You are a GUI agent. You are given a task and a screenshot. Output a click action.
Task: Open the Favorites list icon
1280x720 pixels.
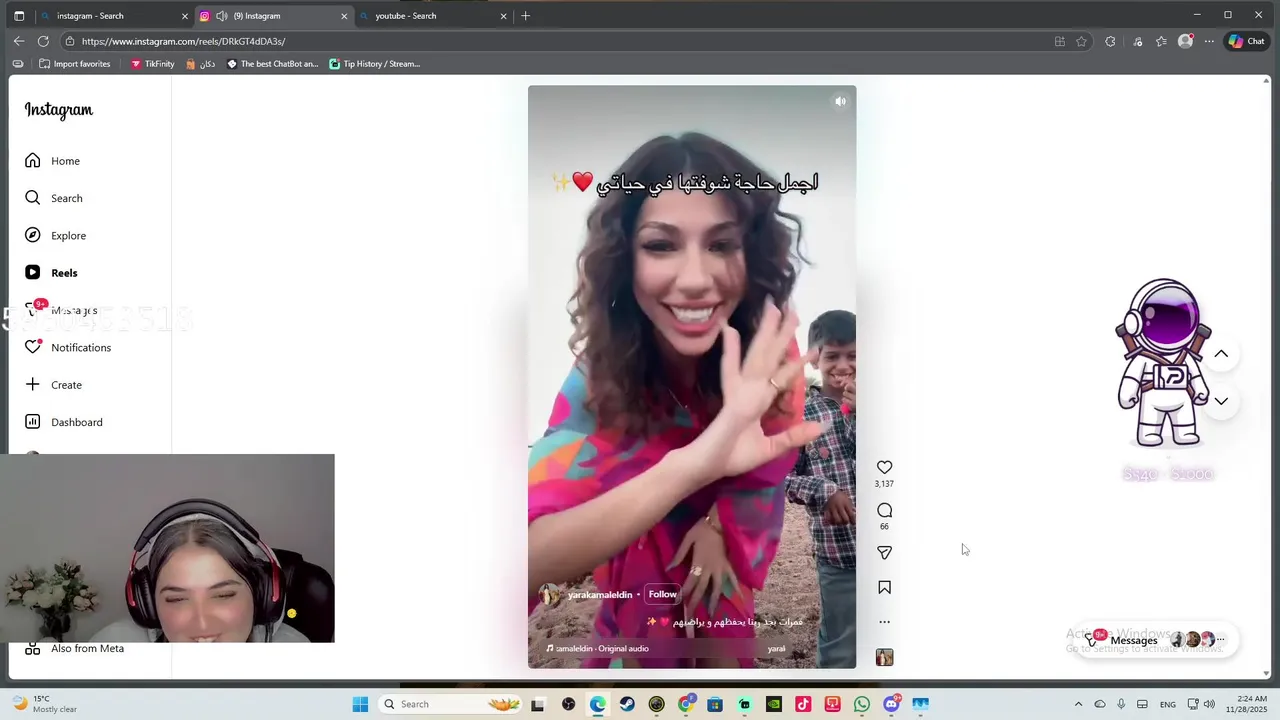[x=1161, y=41]
